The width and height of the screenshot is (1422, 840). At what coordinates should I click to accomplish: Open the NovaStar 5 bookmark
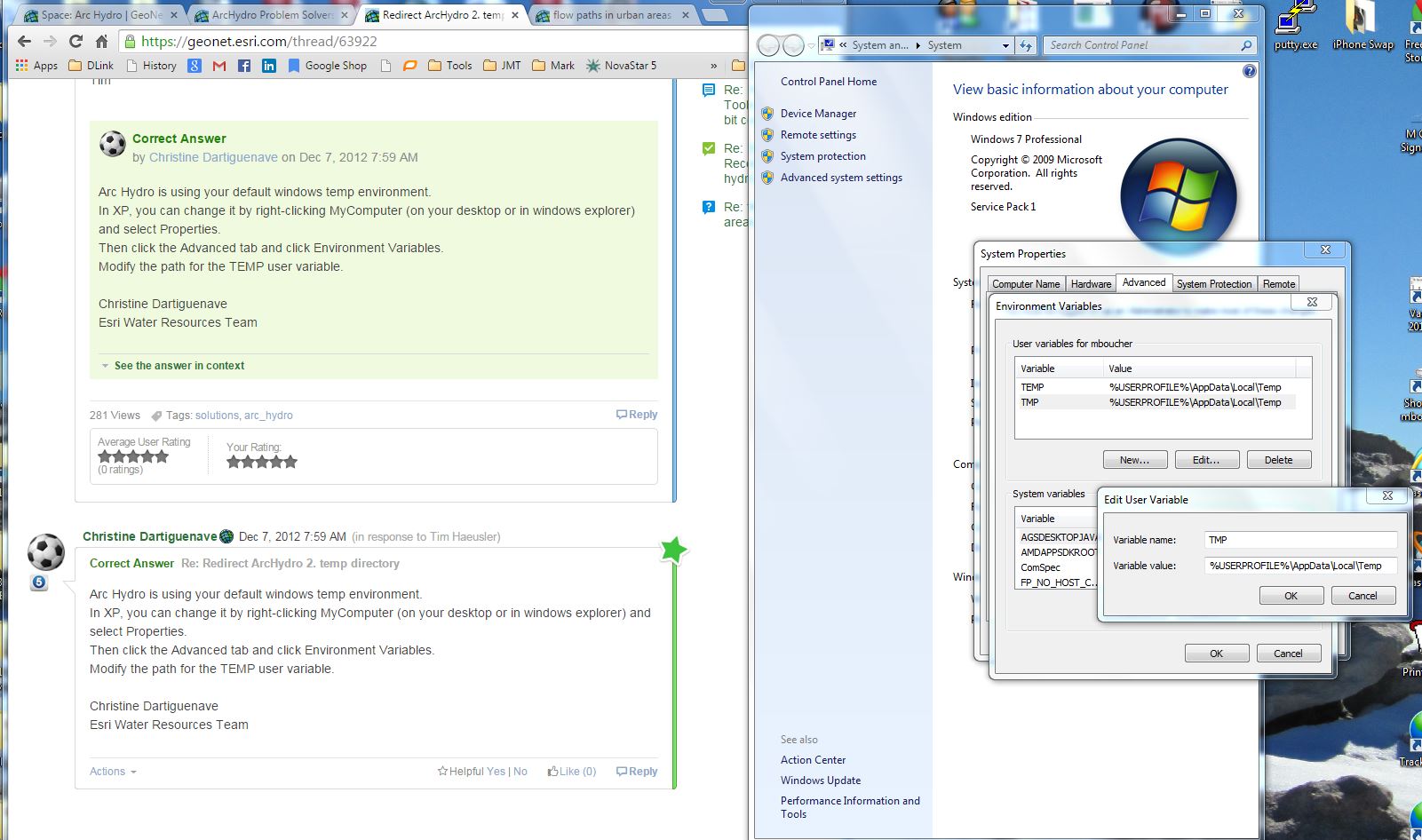click(x=622, y=66)
